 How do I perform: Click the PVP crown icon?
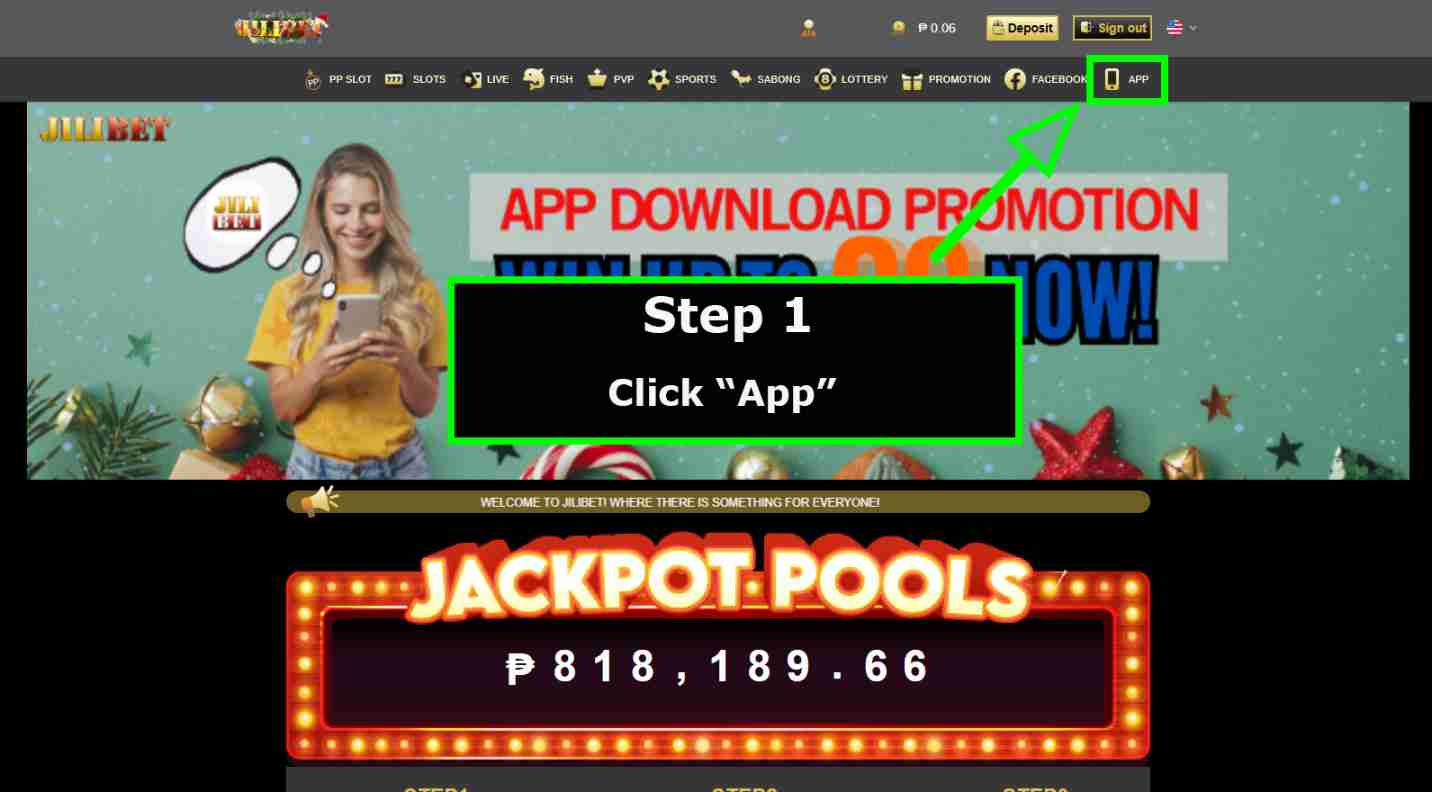[x=597, y=79]
